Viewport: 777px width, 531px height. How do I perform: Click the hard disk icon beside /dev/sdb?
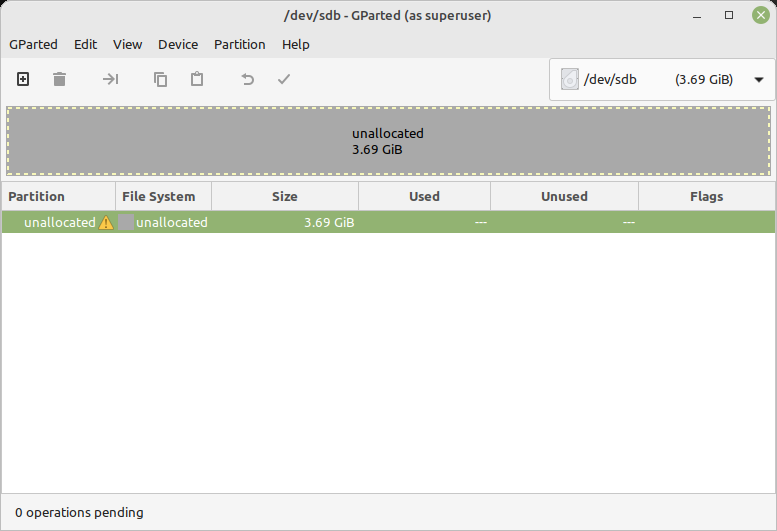point(570,79)
